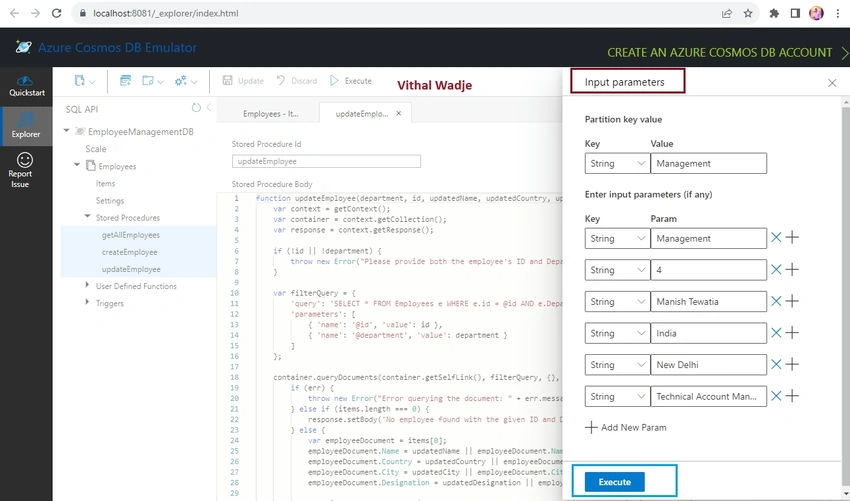Click the New SQL Query toolbar icon
The image size is (850, 501).
[125, 81]
